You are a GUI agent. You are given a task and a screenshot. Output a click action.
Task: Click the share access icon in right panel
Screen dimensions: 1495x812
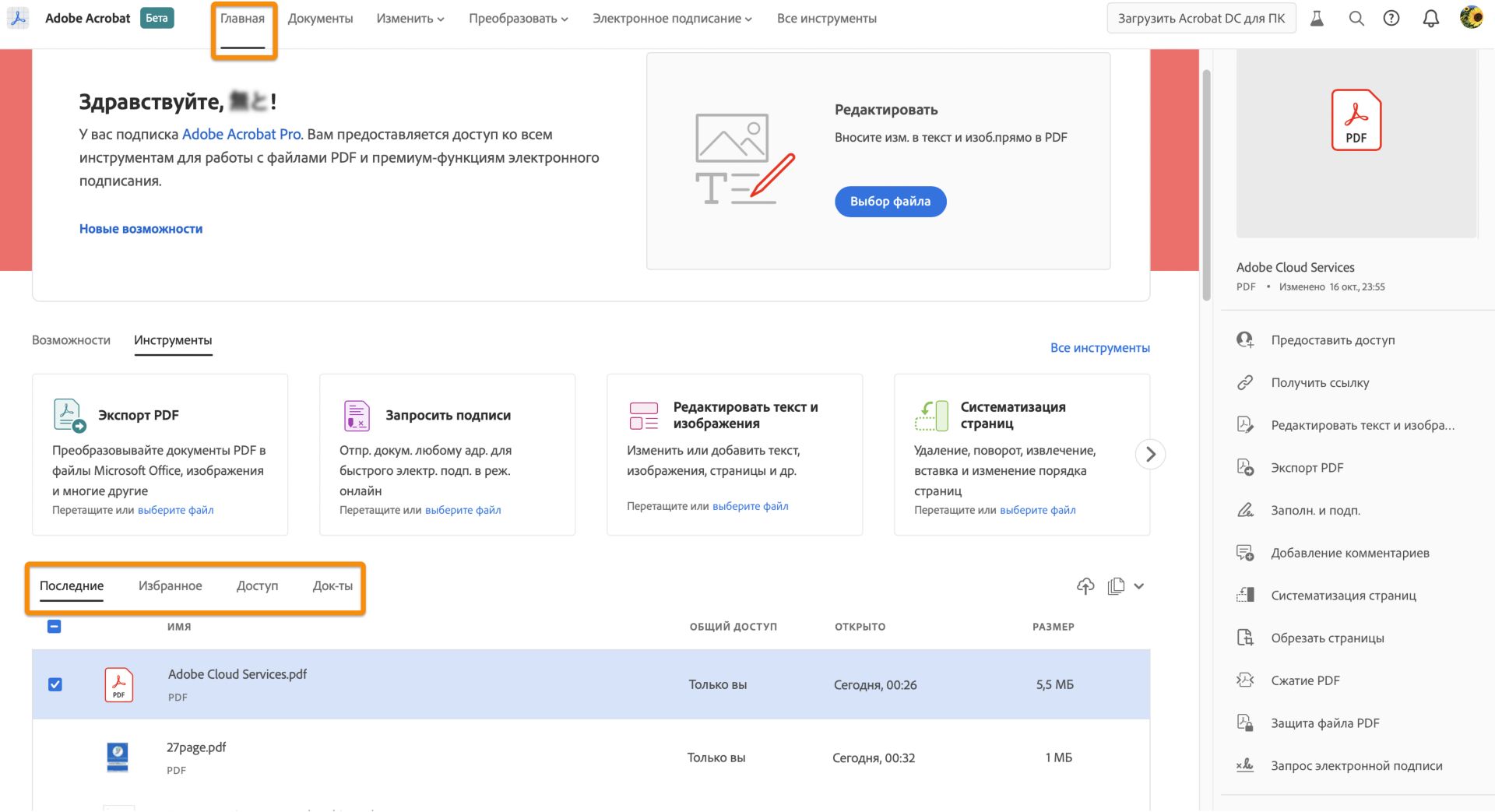click(1245, 340)
